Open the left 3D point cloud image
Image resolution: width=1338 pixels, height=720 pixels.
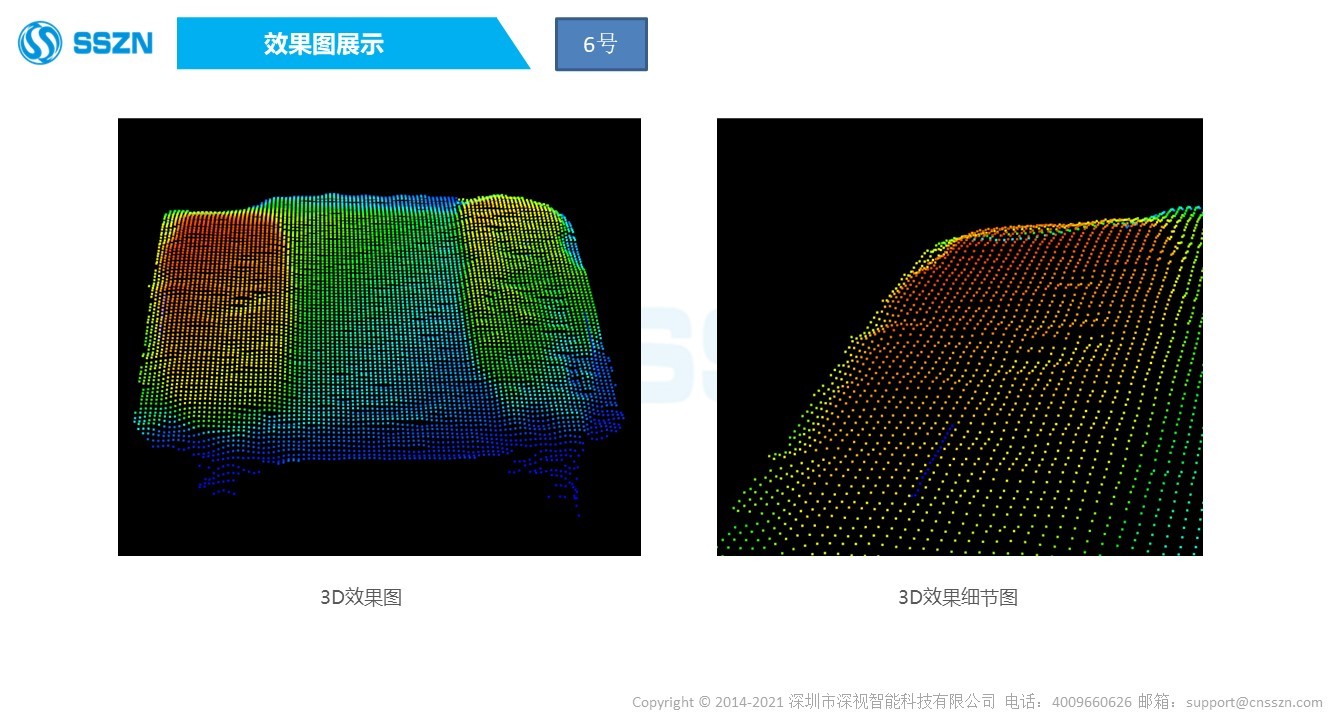point(379,337)
